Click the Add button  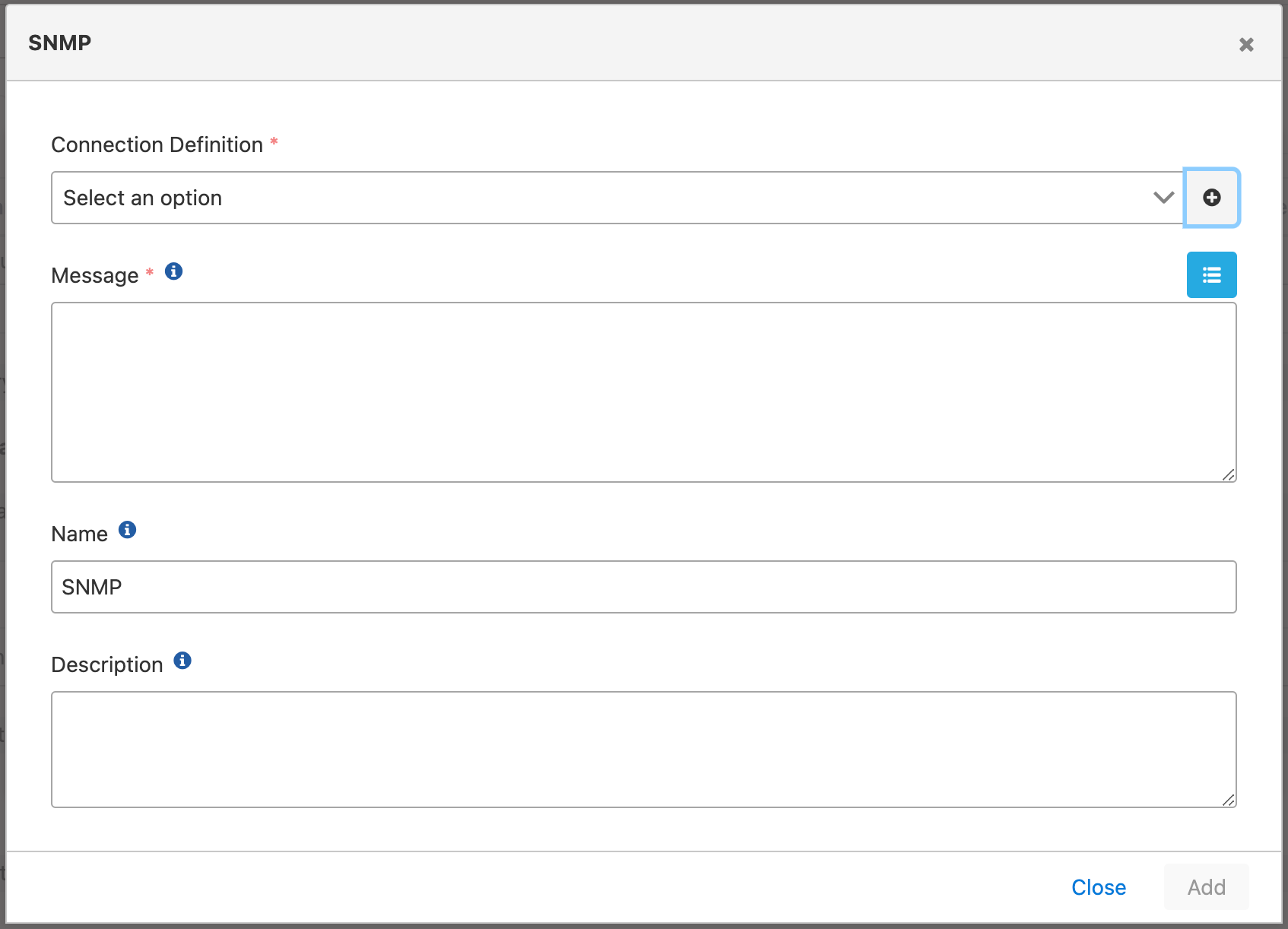coord(1206,887)
